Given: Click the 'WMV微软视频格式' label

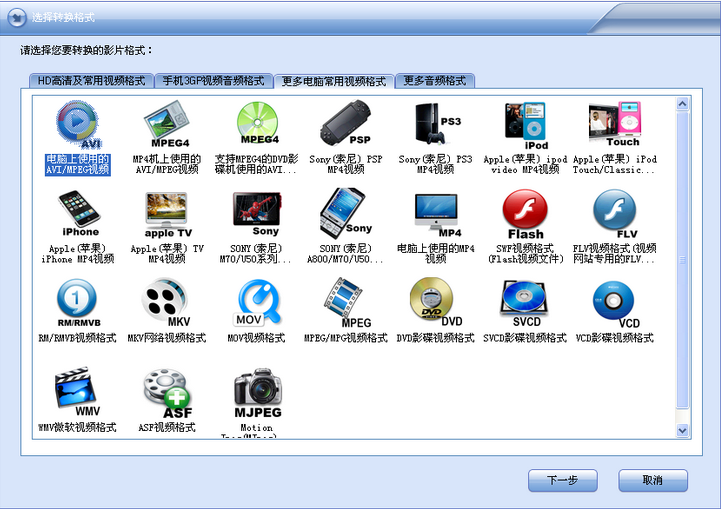Looking at the screenshot, I should pos(77,428).
